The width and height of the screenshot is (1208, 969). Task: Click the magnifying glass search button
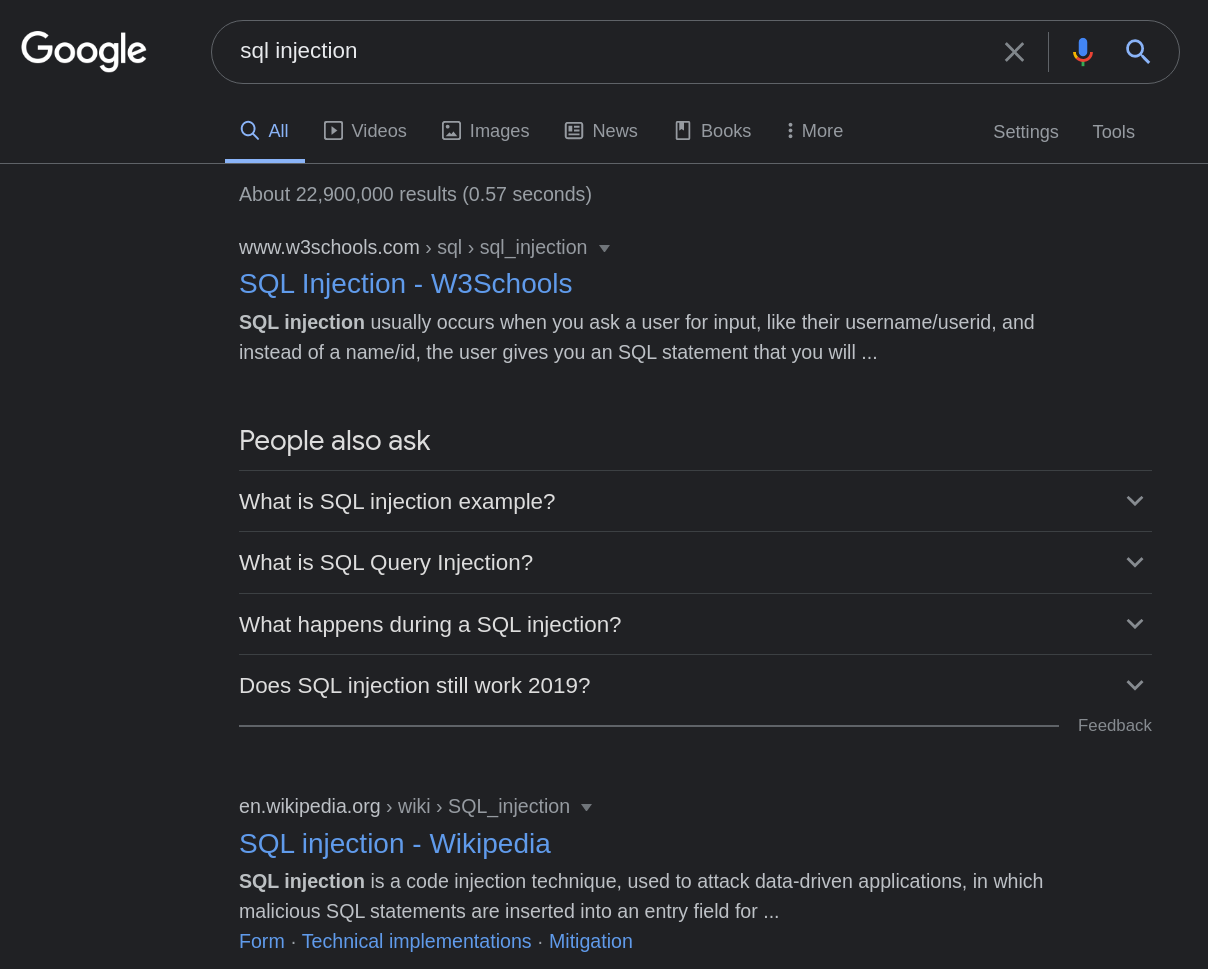pyautogui.click(x=1137, y=52)
